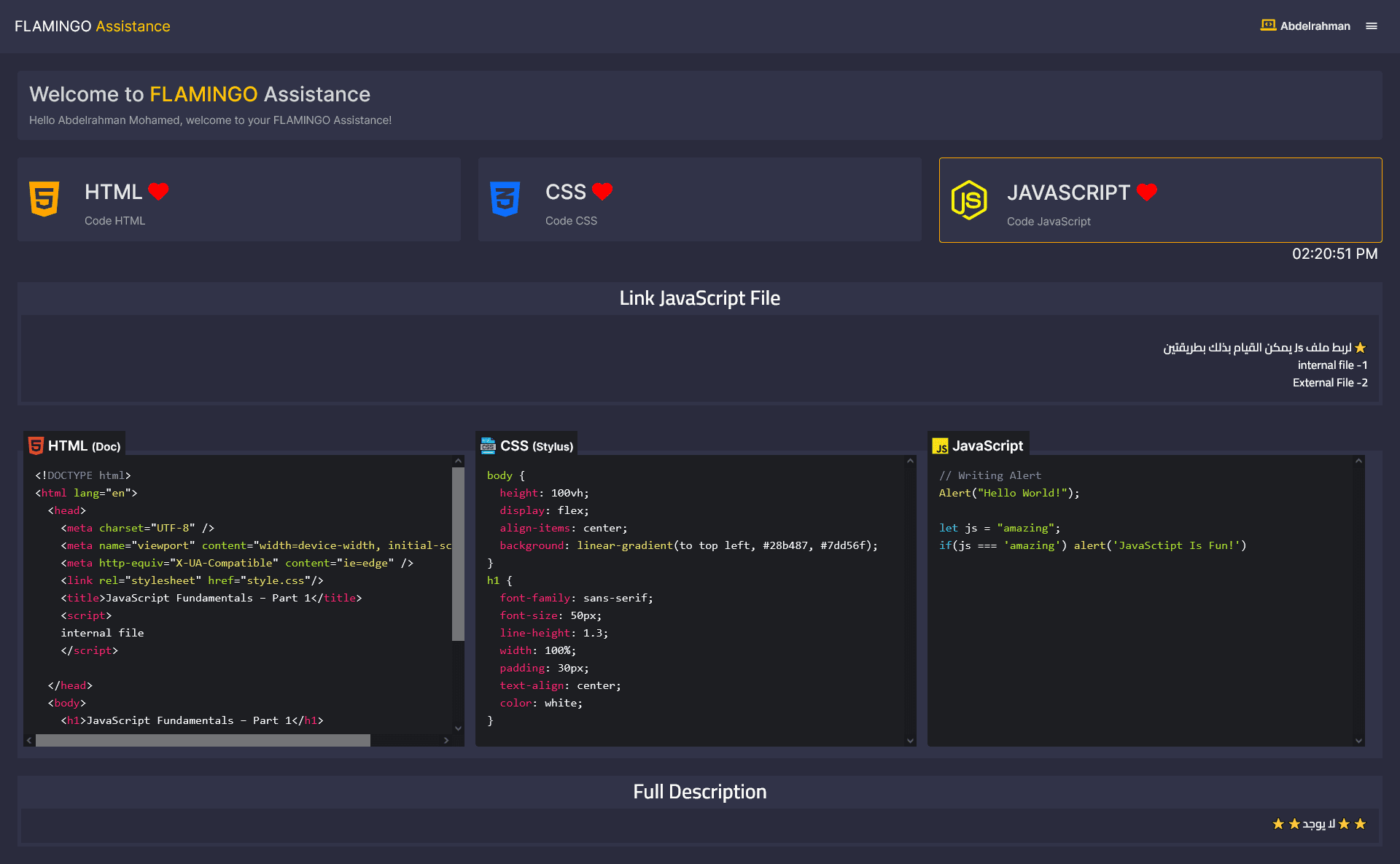Click the FLAMINGO Assistance header logo
This screenshot has width=1400, height=864.
93,26
